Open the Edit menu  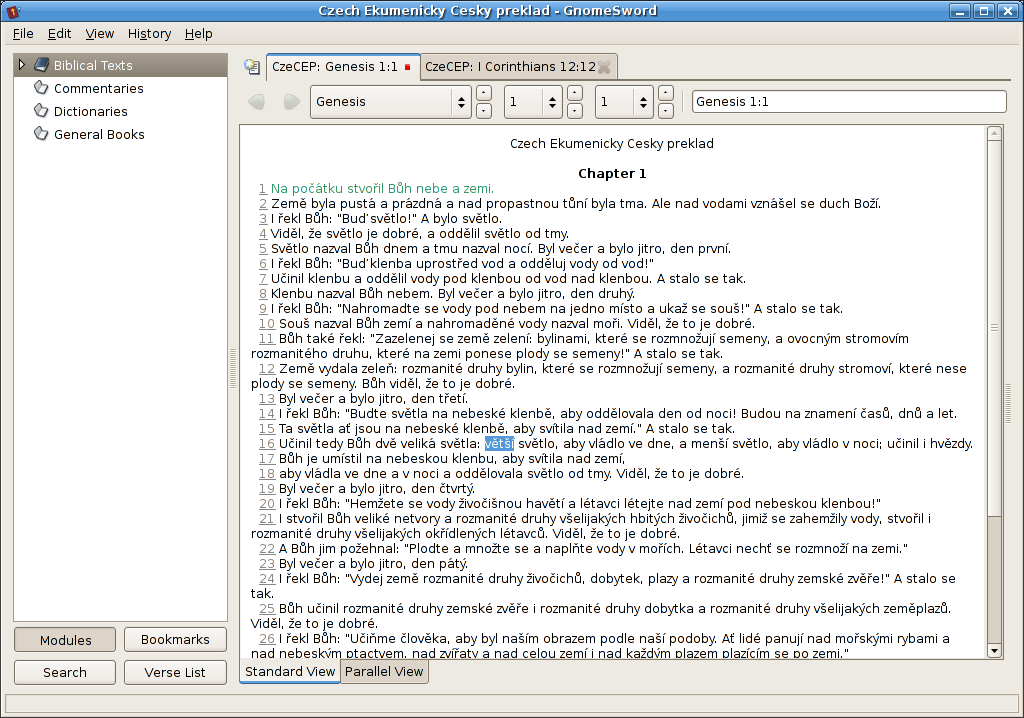59,34
